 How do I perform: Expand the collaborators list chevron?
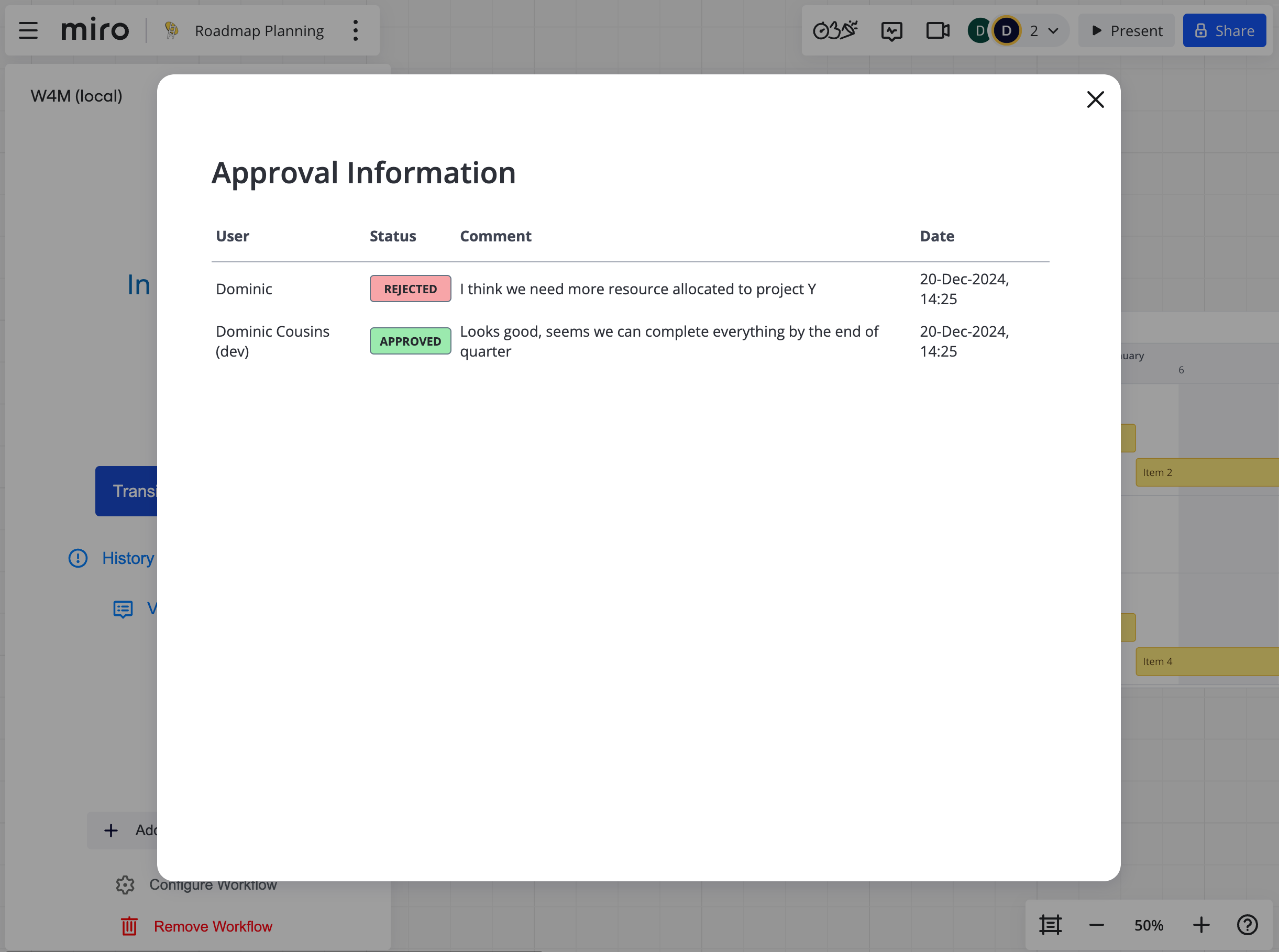pyautogui.click(x=1053, y=30)
